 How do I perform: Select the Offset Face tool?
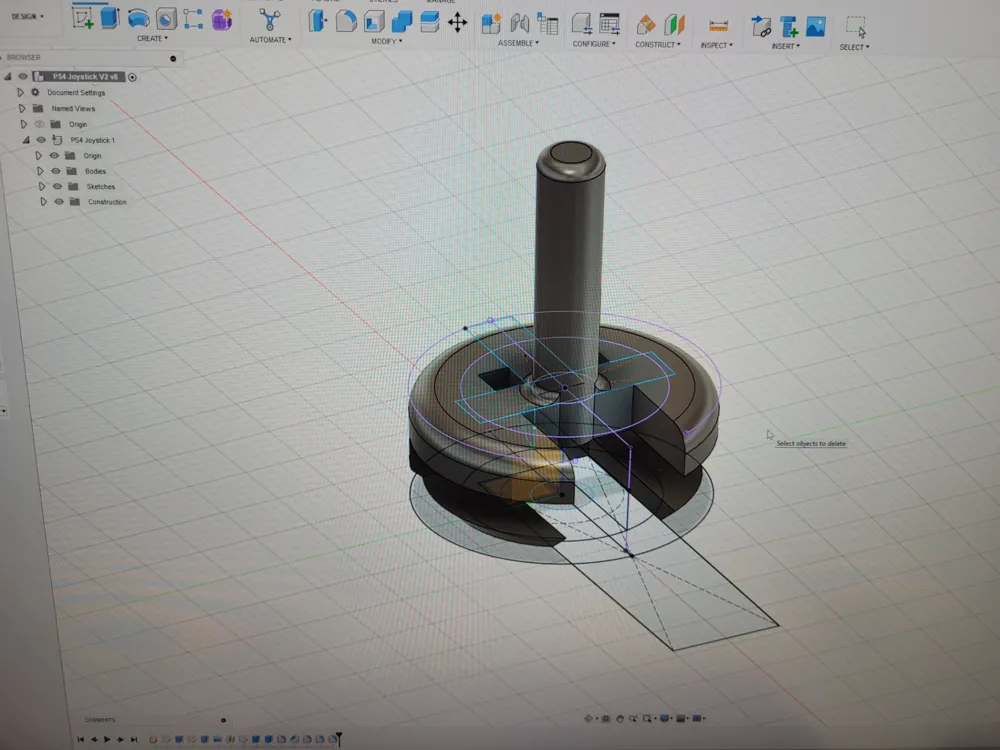(x=430, y=22)
